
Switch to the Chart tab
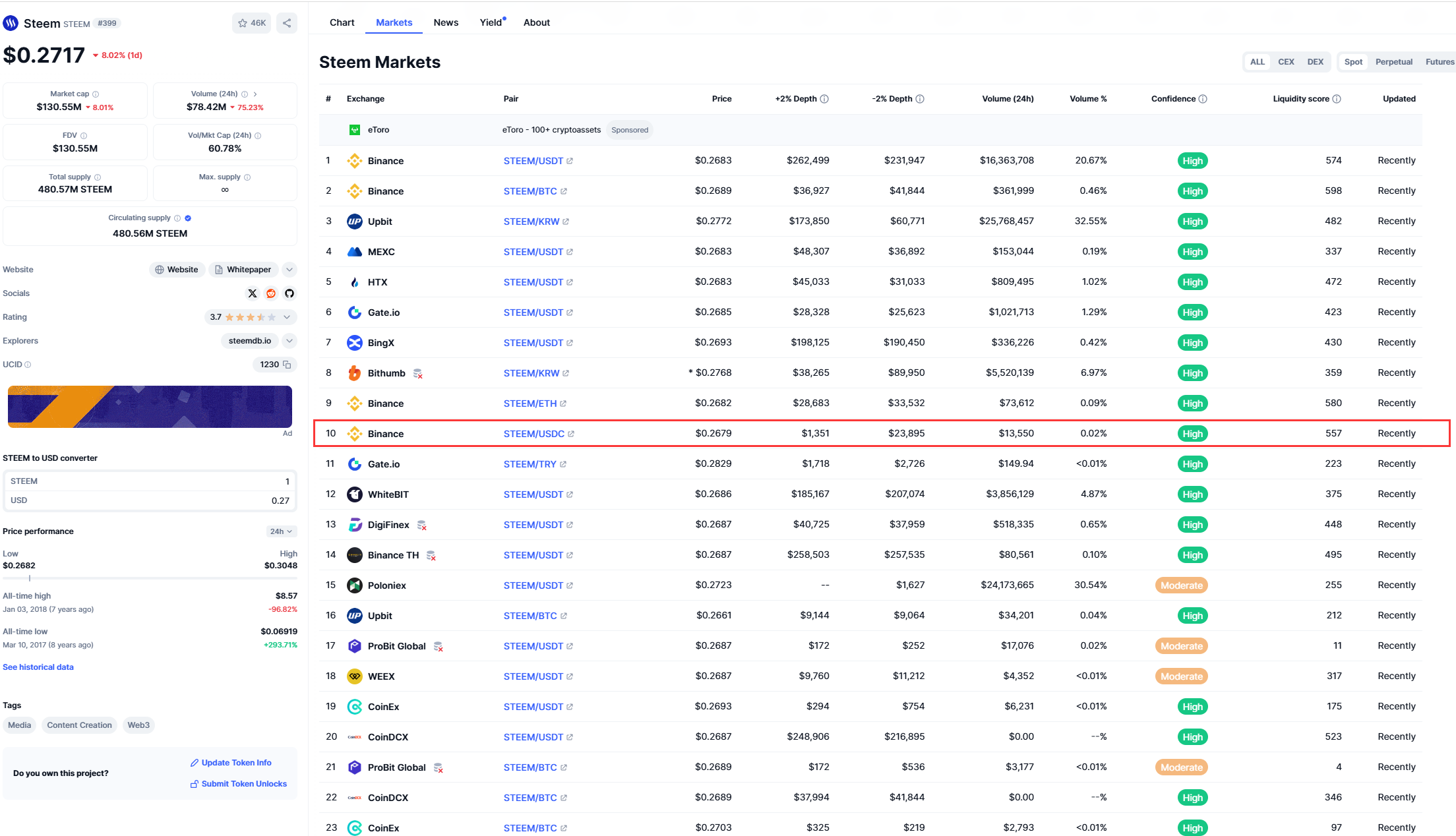click(x=342, y=22)
